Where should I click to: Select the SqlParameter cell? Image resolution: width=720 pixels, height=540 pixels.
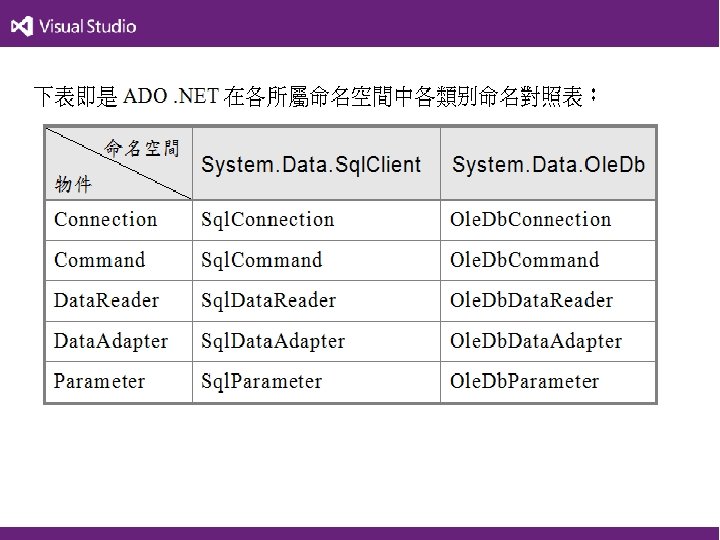261,381
